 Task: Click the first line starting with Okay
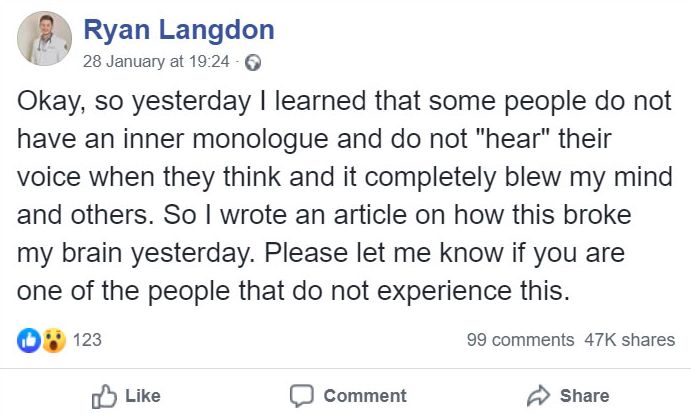(344, 101)
